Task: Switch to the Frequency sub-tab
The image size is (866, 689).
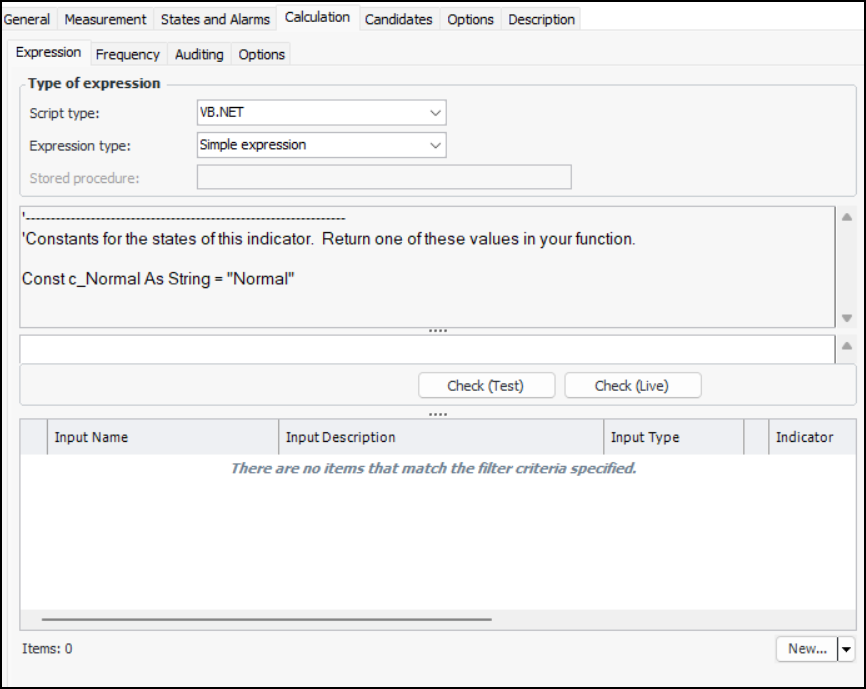Action: coord(127,54)
